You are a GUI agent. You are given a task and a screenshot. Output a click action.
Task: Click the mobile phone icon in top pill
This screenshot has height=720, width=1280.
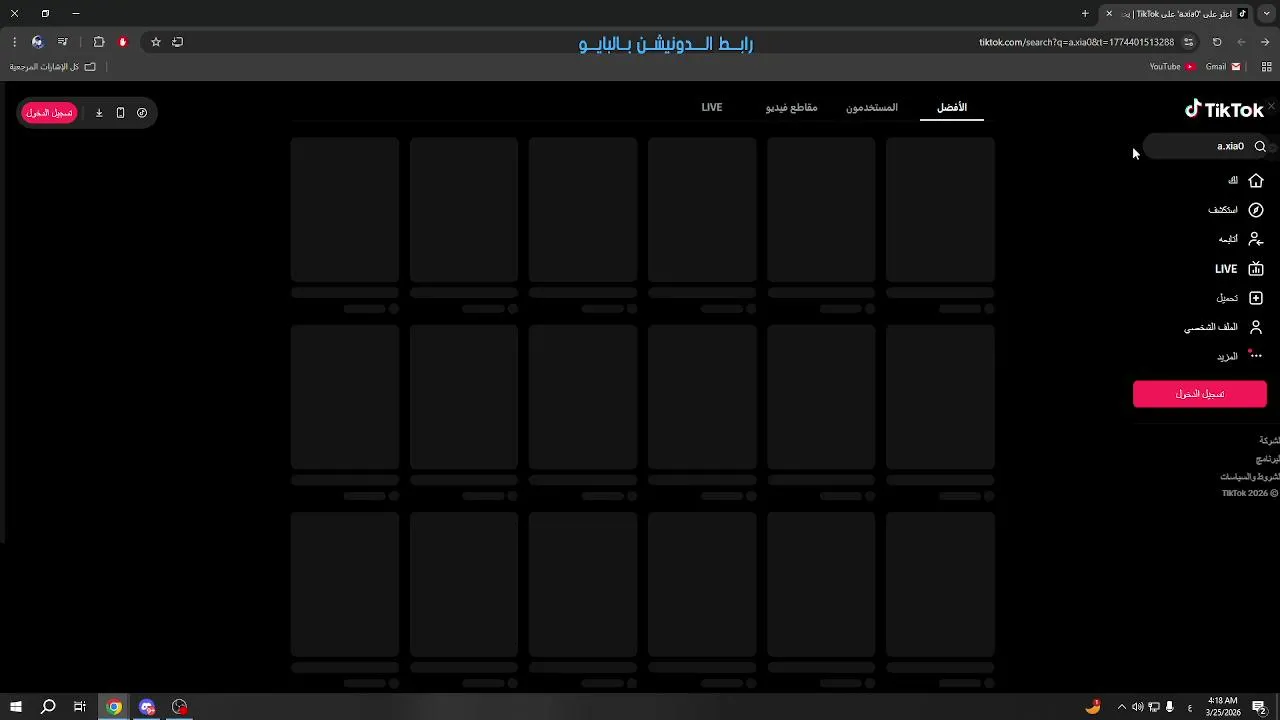120,113
